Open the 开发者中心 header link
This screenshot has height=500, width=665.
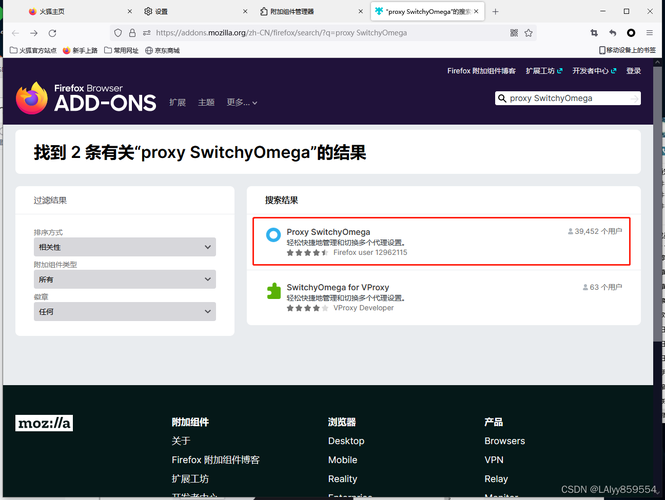pos(594,71)
